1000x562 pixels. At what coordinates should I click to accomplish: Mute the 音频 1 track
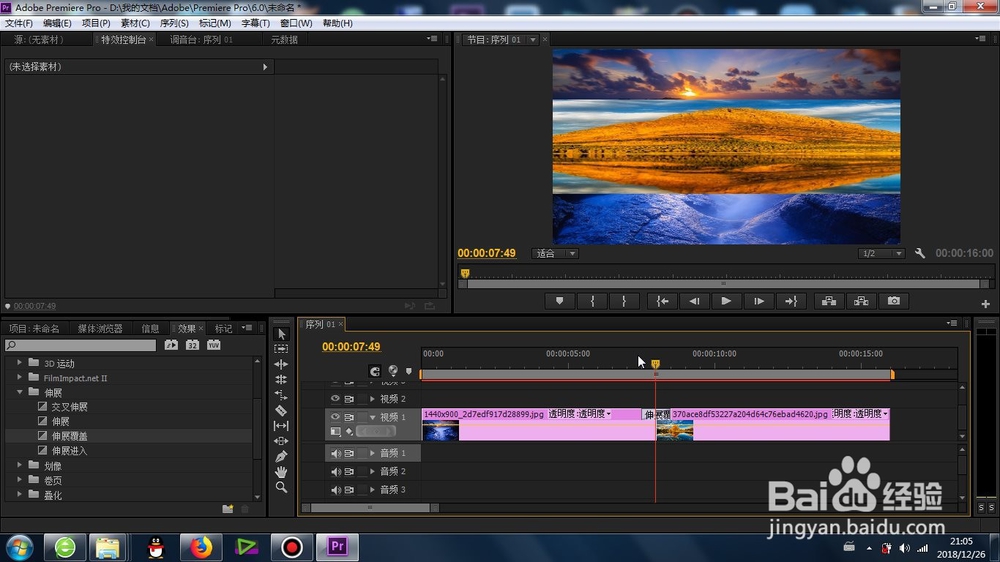click(335, 453)
